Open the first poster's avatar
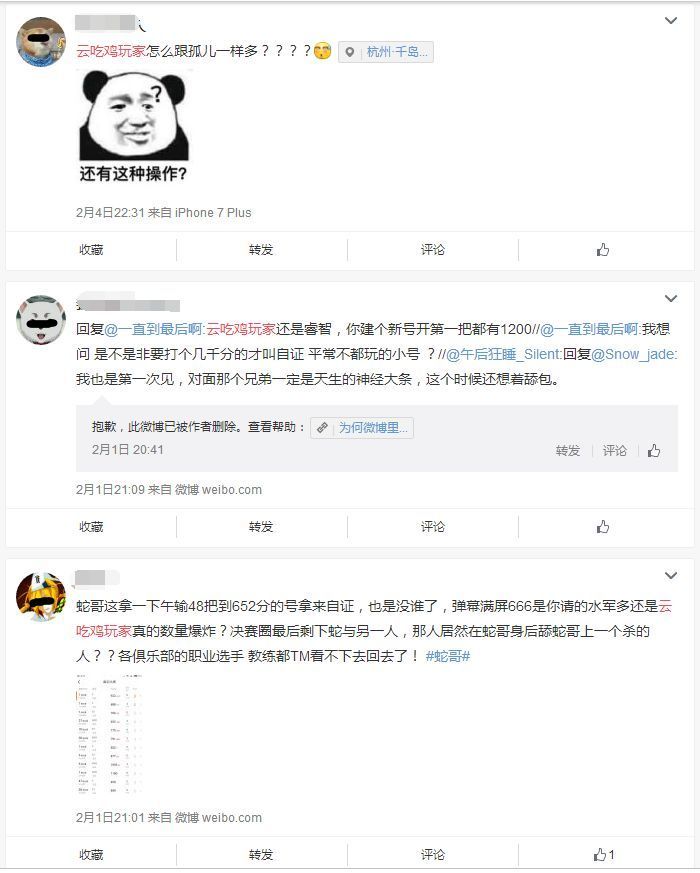Viewport: 700px width, 873px height. (x=40, y=42)
